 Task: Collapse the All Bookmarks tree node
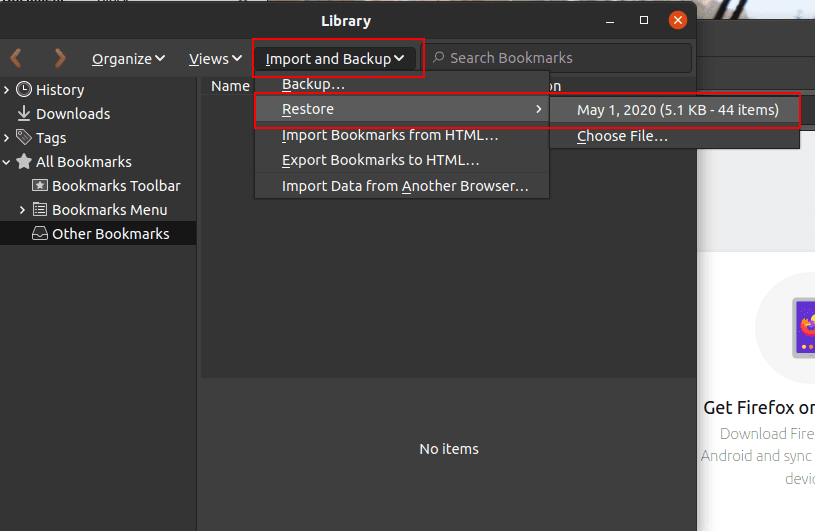tap(6, 162)
